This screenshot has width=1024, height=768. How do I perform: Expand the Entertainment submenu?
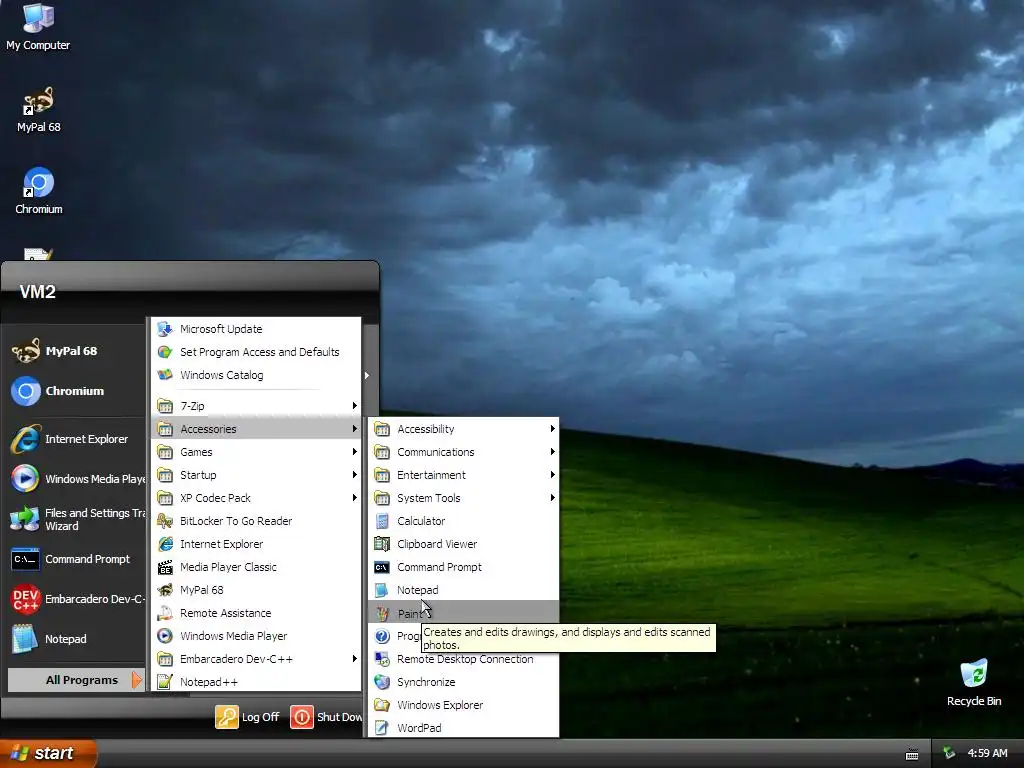tap(464, 475)
